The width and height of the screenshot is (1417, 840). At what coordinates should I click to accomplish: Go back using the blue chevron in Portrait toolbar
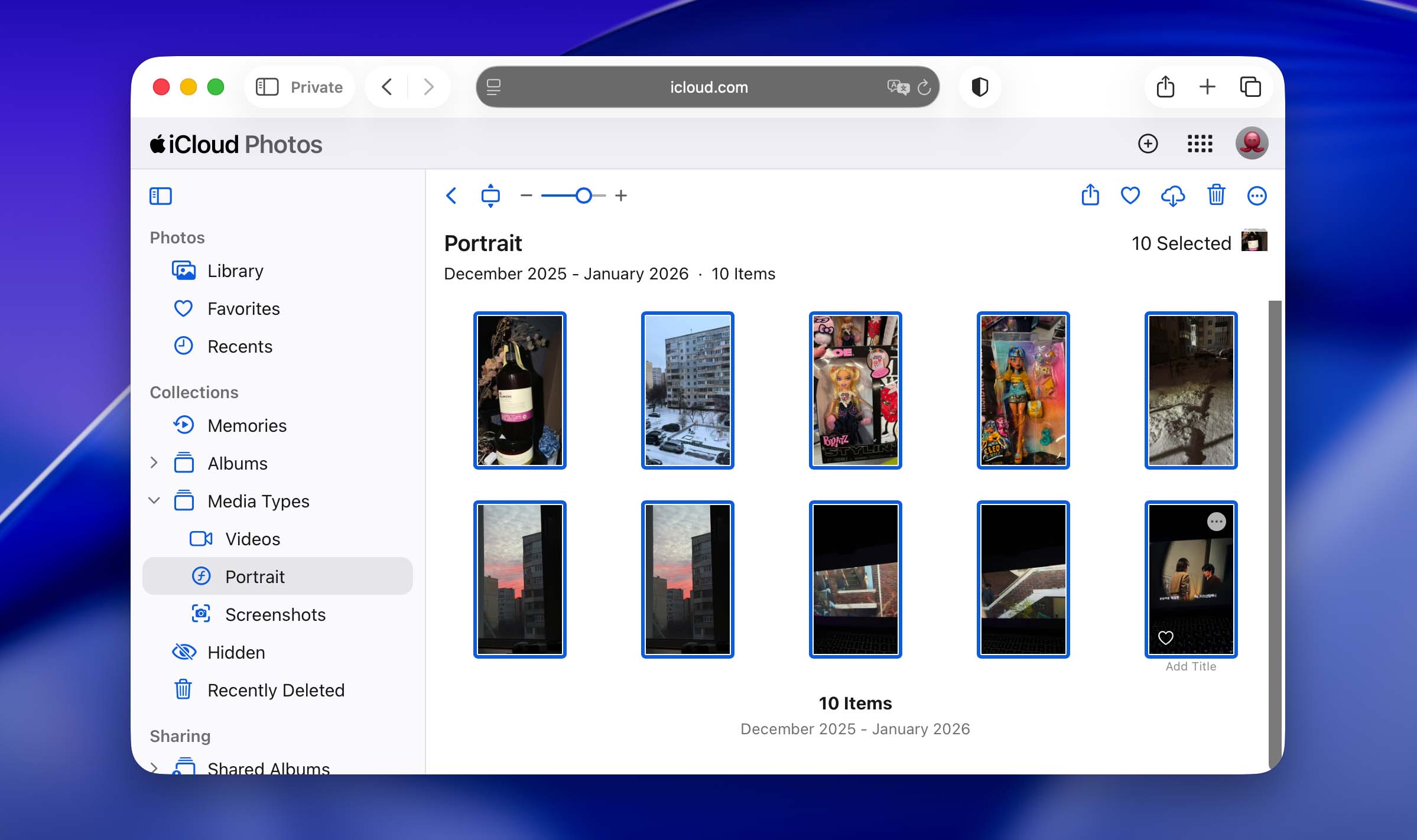451,196
